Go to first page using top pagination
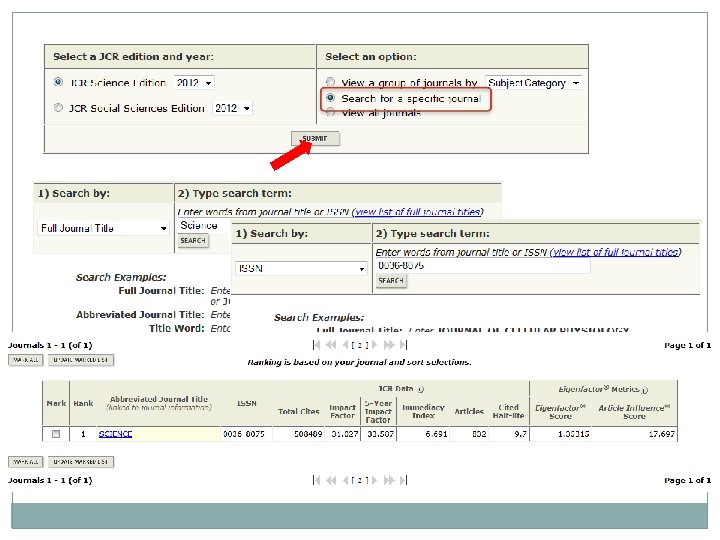720x540 pixels. pos(316,344)
